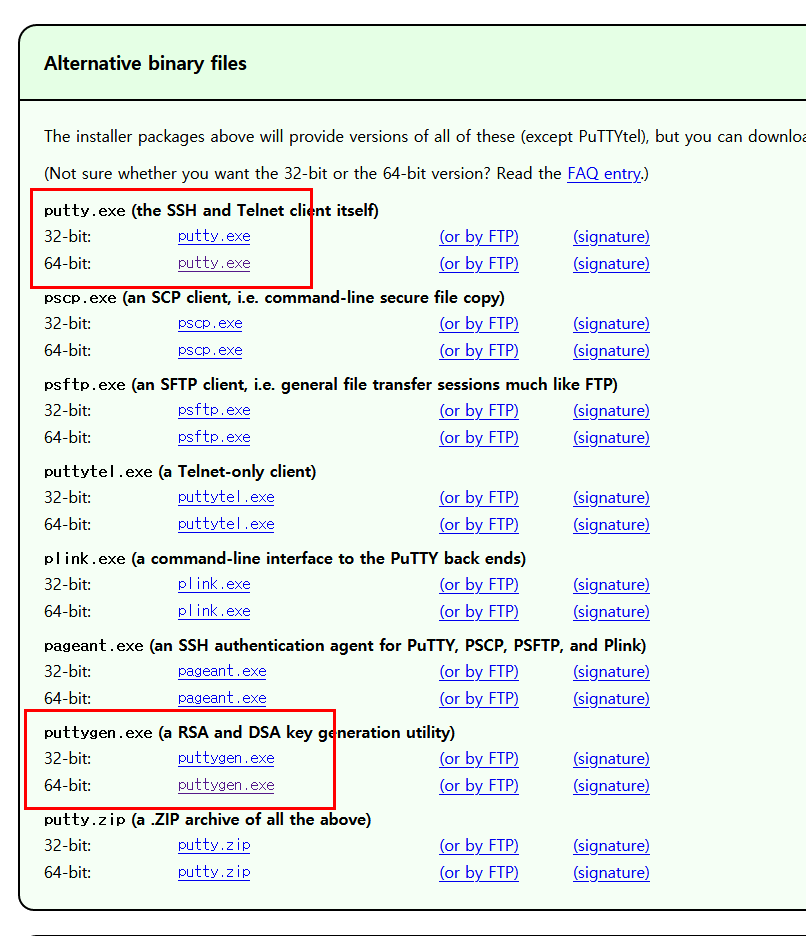Download 32-bit putty.exe

point(214,237)
